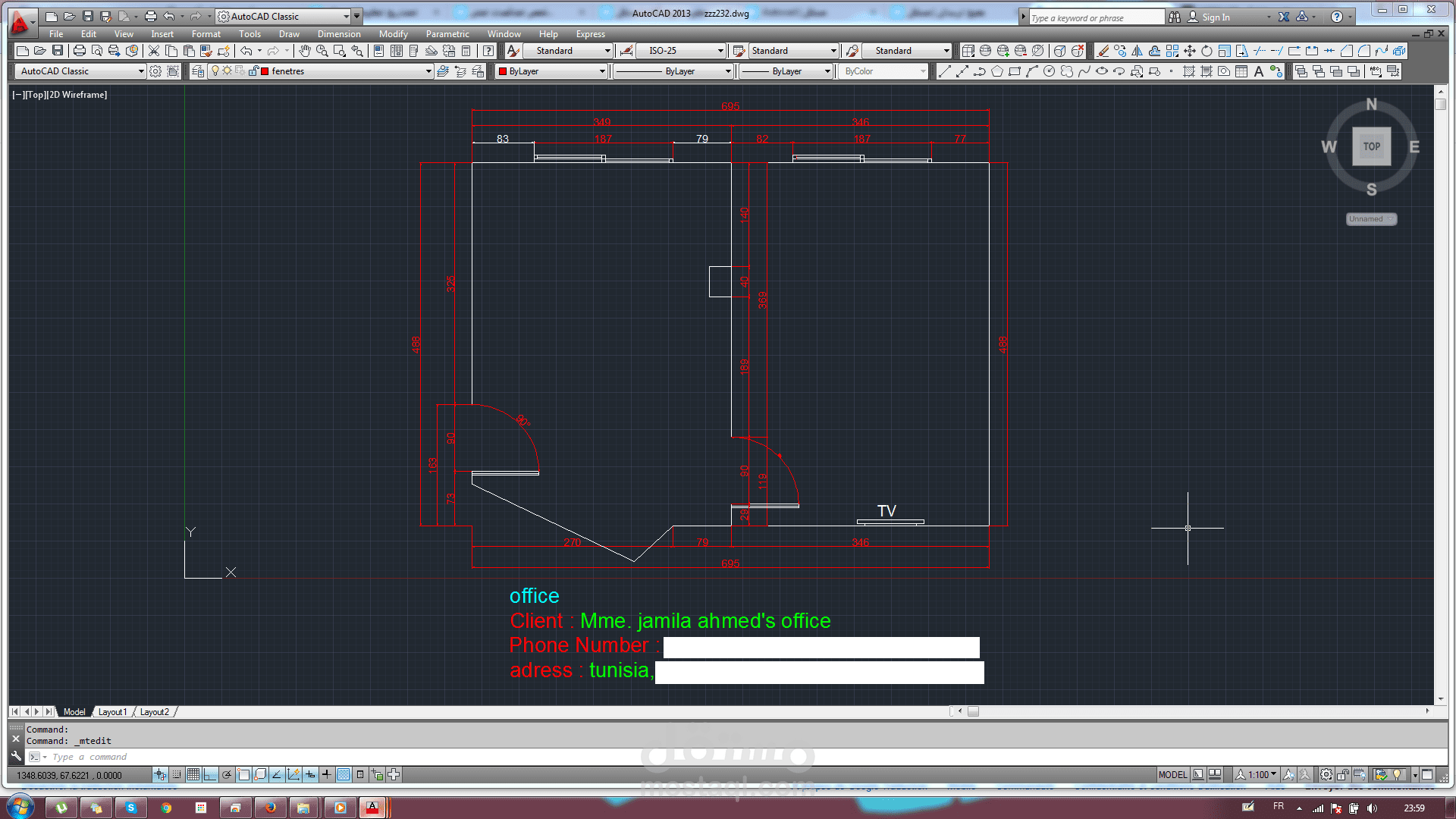Image resolution: width=1456 pixels, height=819 pixels.
Task: Open the Dimension menu
Action: click(339, 34)
